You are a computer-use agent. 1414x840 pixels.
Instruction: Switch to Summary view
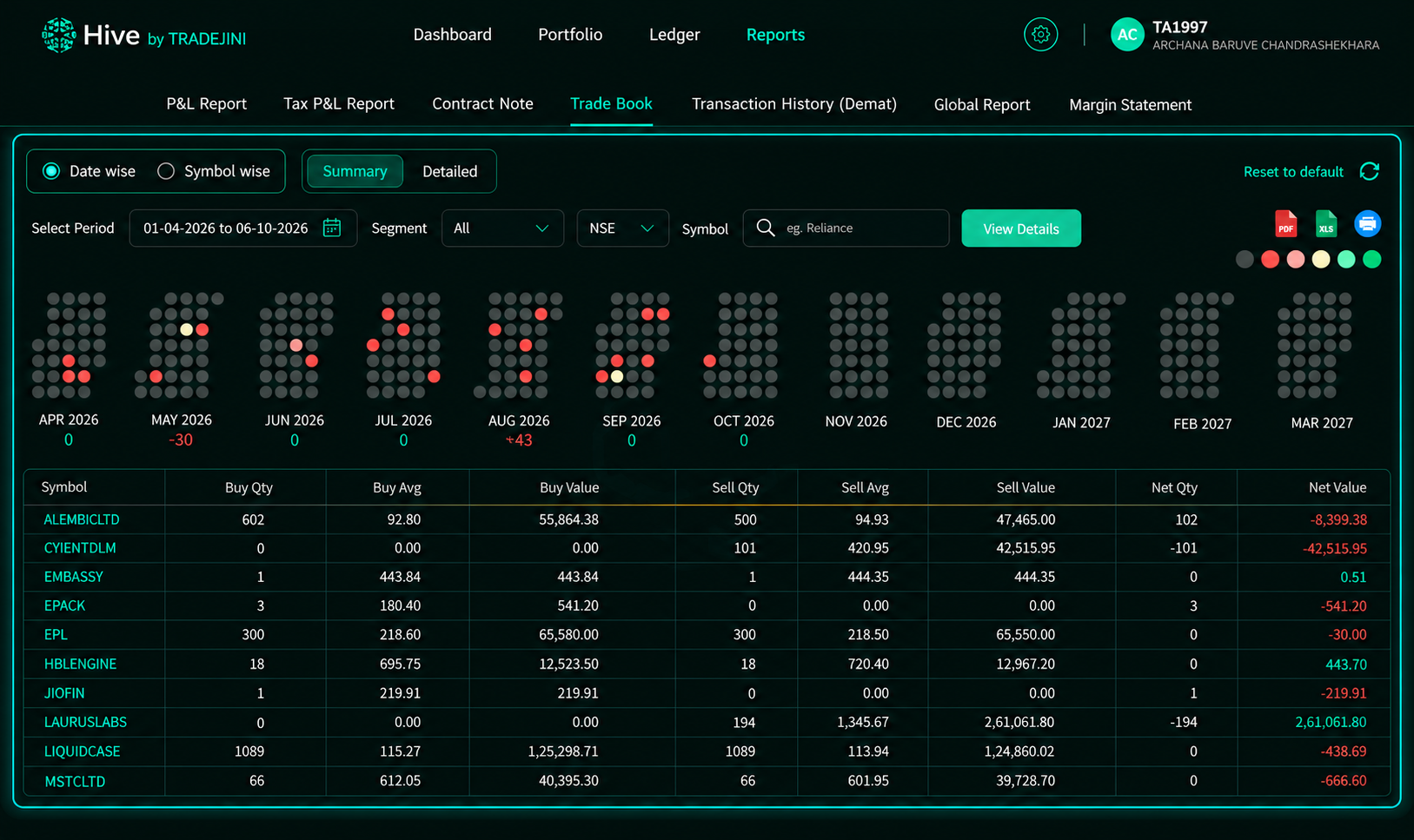[x=355, y=171]
